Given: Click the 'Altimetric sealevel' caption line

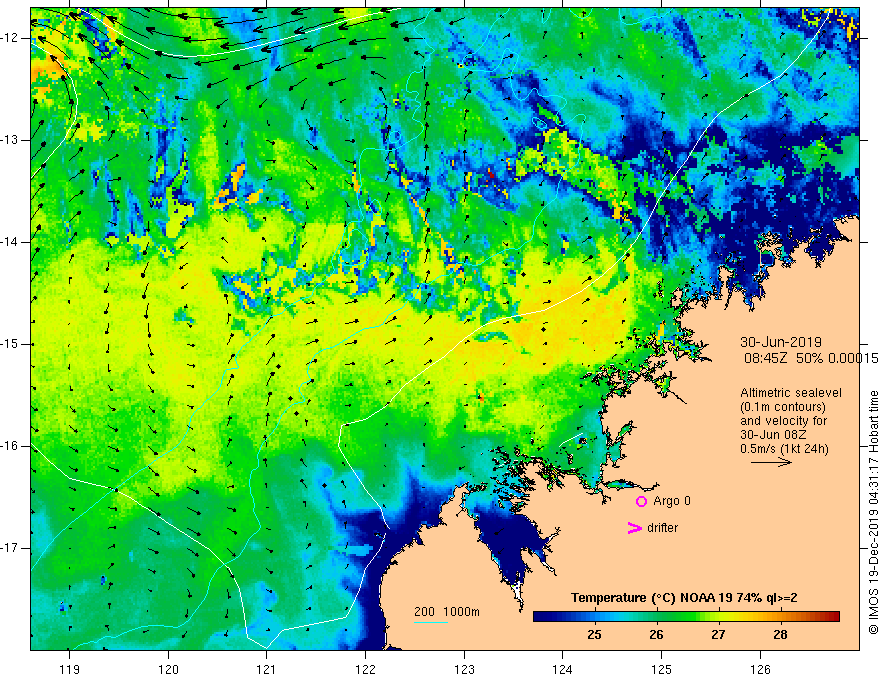Looking at the screenshot, I should point(791,393).
